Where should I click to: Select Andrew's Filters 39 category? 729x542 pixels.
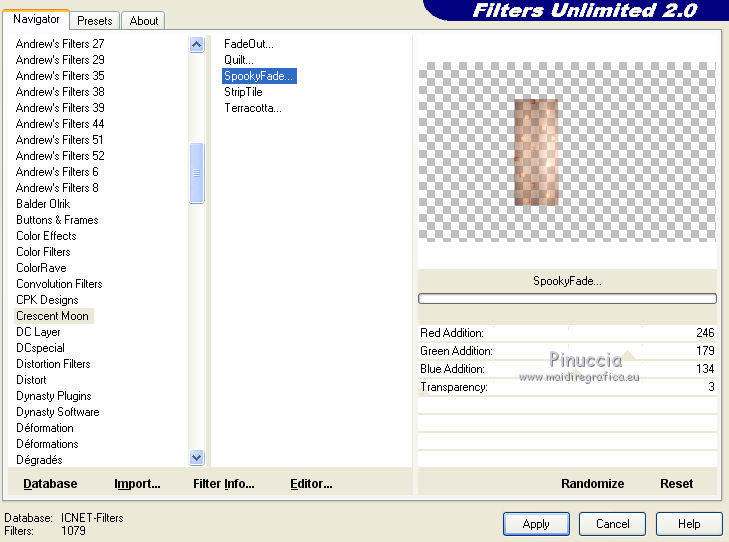coord(60,108)
